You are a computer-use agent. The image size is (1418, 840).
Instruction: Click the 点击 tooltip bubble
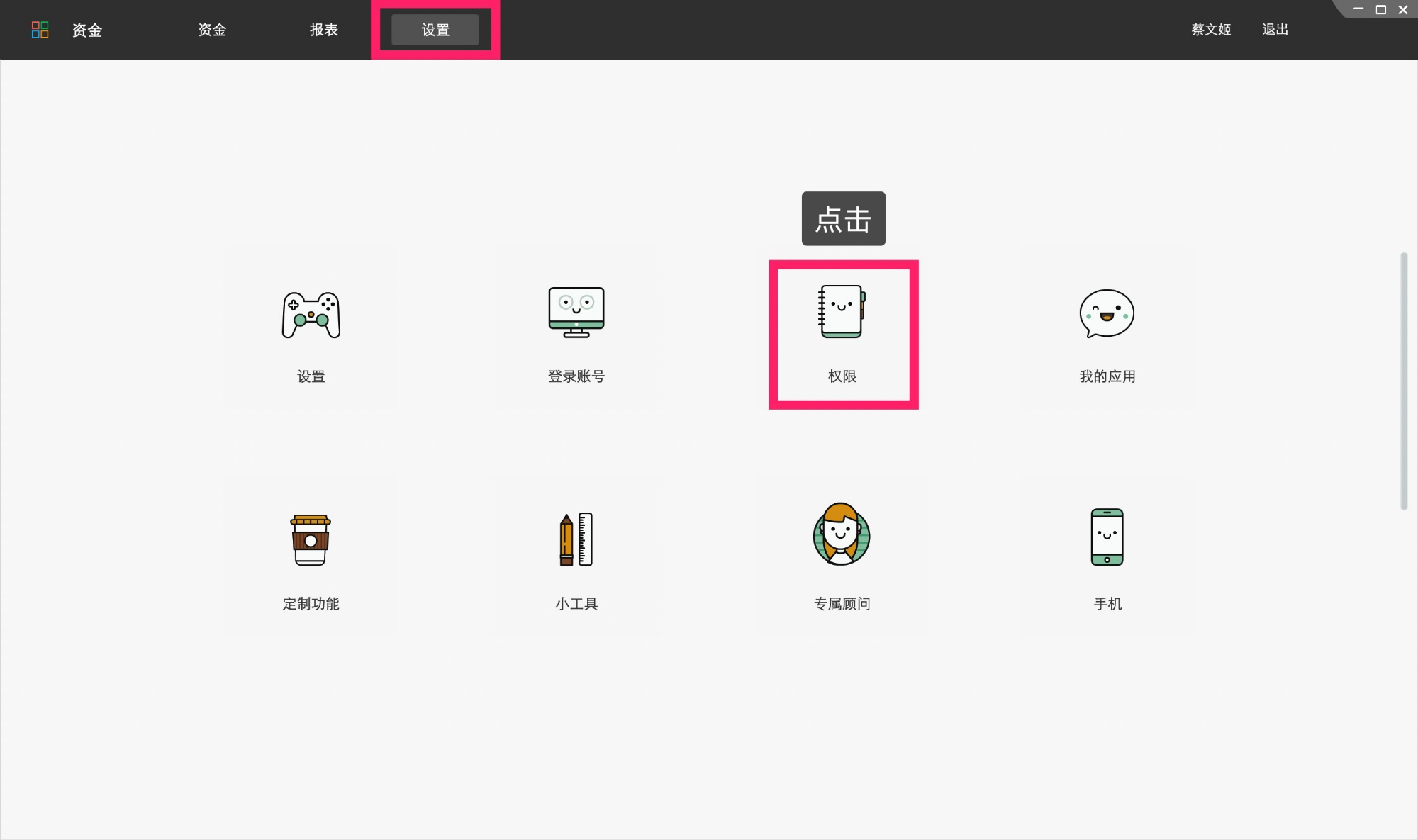point(843,218)
